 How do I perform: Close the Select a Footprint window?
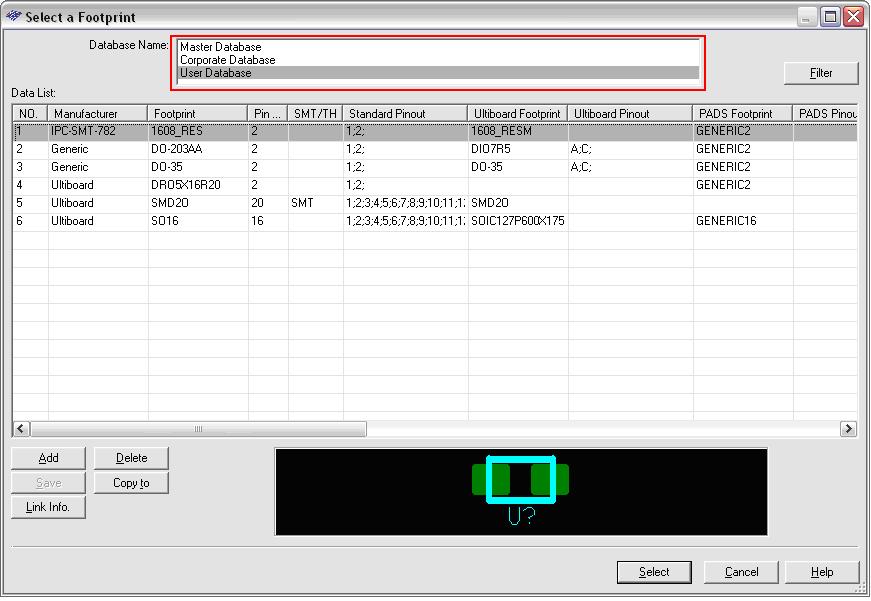854,17
